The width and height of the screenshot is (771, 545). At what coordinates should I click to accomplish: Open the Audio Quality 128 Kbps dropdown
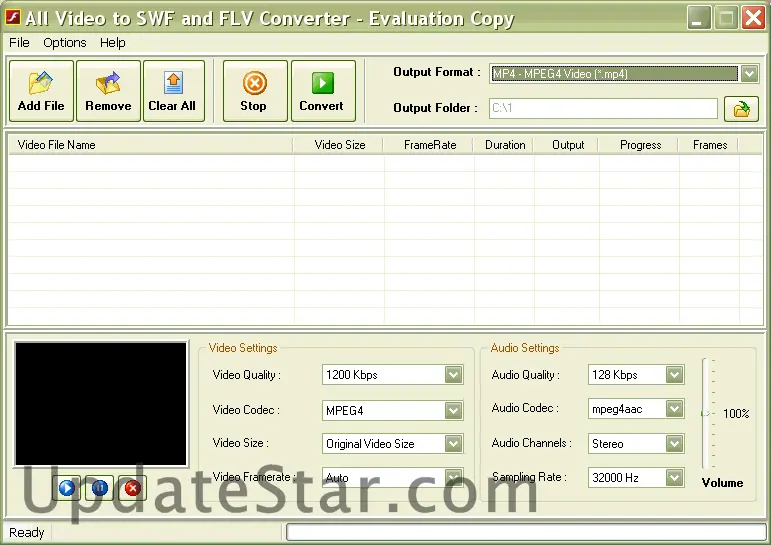tap(675, 375)
